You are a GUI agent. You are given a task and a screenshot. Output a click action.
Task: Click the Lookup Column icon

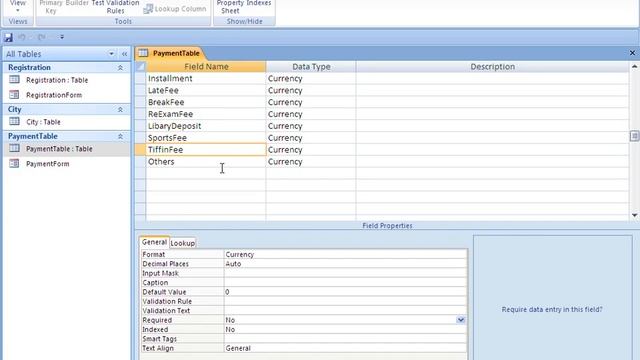coord(148,9)
